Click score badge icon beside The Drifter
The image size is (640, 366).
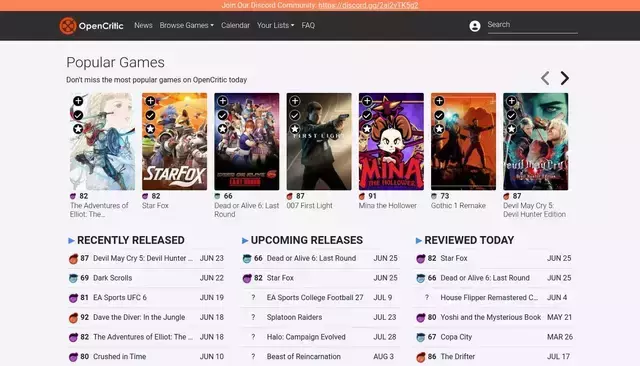click(x=421, y=357)
